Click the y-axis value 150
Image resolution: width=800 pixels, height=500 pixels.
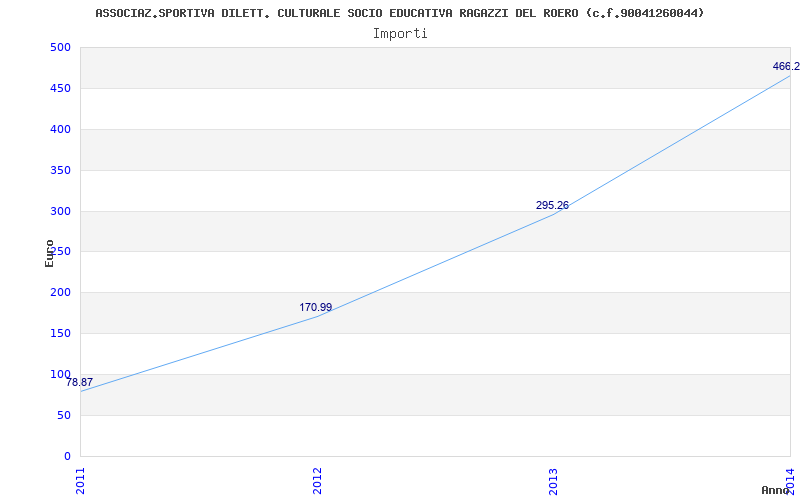click(60, 333)
